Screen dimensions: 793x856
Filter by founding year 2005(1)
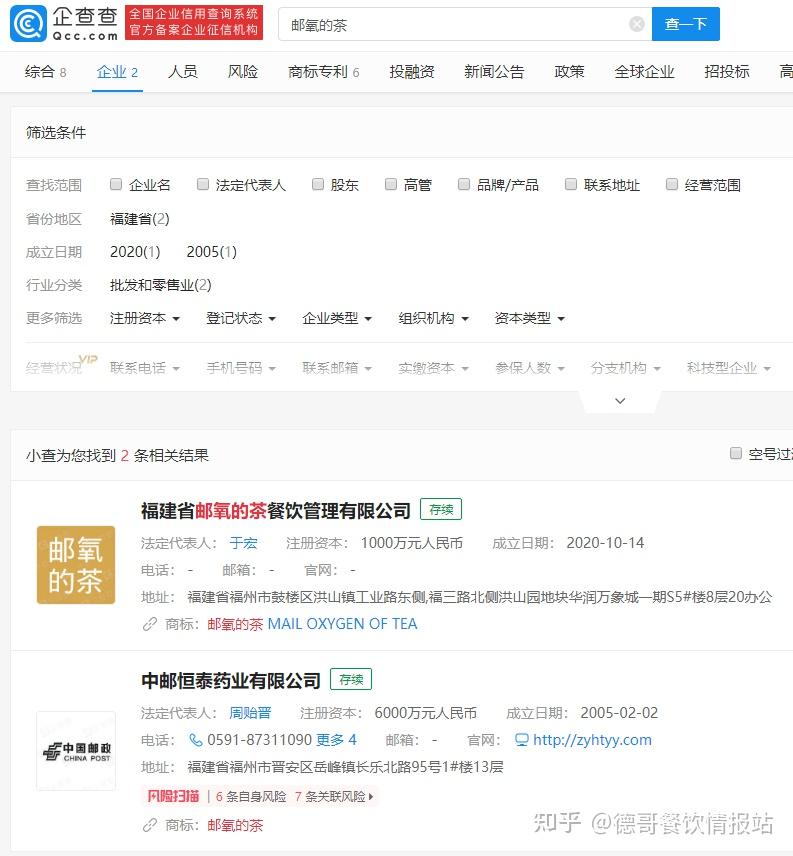(x=212, y=252)
